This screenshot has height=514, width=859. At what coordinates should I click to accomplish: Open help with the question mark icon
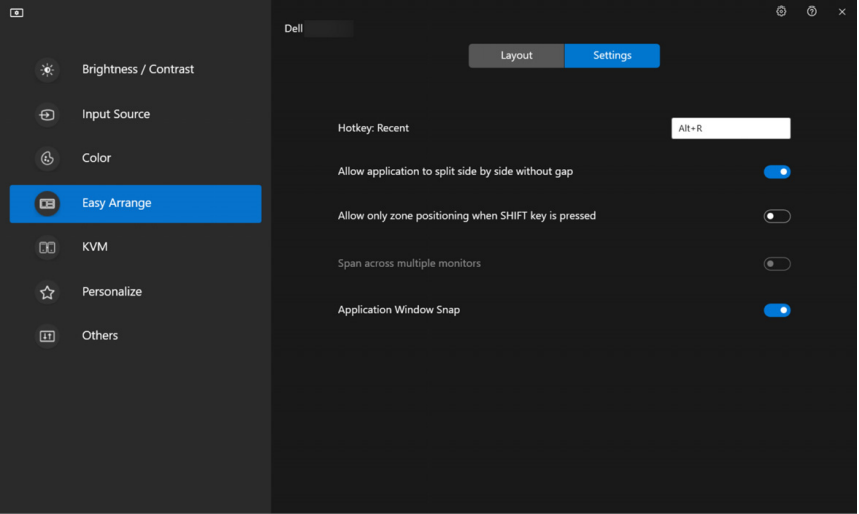point(812,12)
